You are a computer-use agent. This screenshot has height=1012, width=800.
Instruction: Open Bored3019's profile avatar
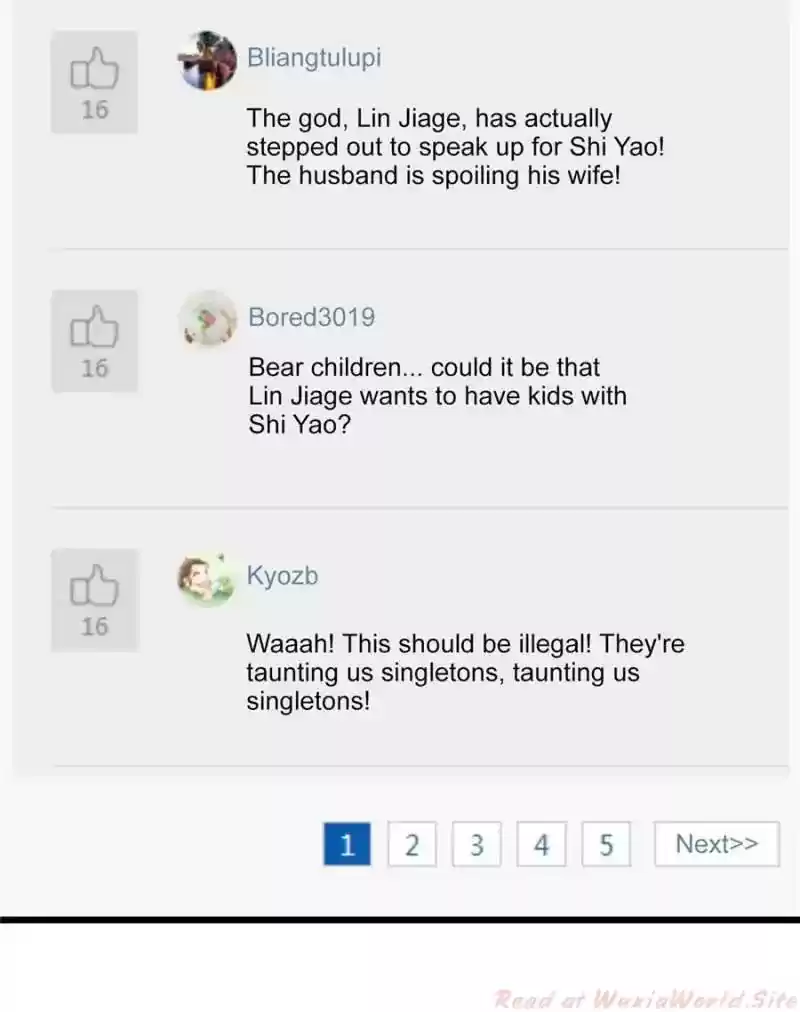(208, 320)
